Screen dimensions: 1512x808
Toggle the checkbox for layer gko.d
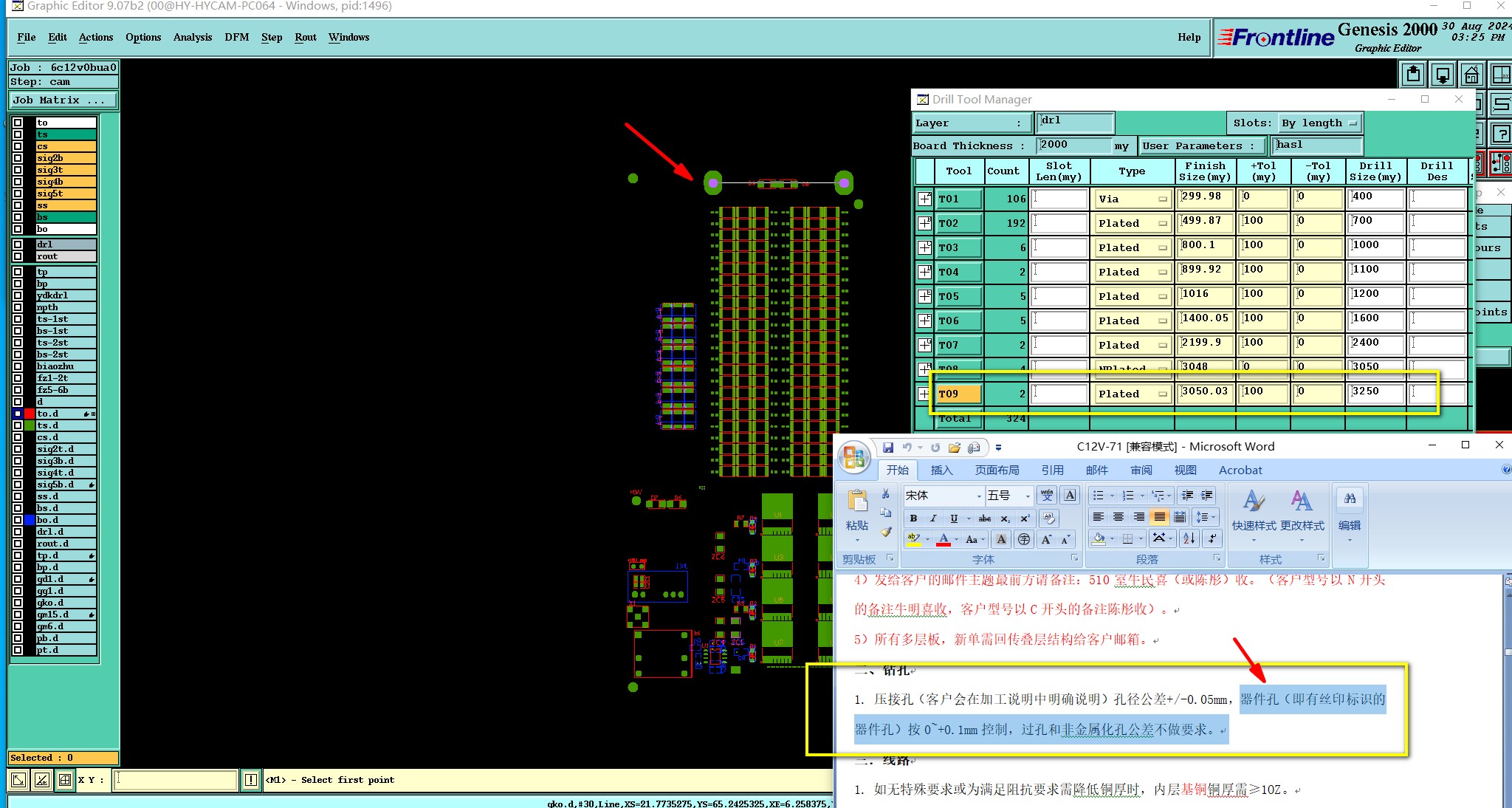pyautogui.click(x=18, y=603)
